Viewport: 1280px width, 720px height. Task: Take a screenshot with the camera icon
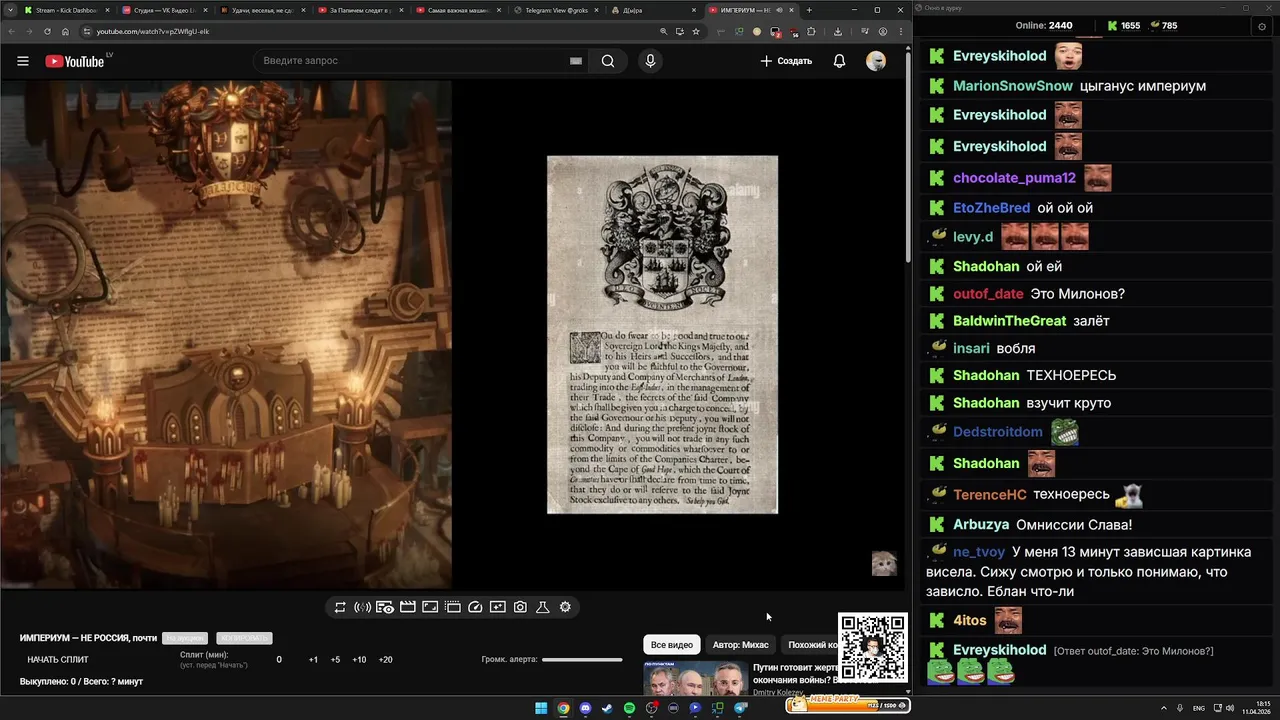click(520, 607)
